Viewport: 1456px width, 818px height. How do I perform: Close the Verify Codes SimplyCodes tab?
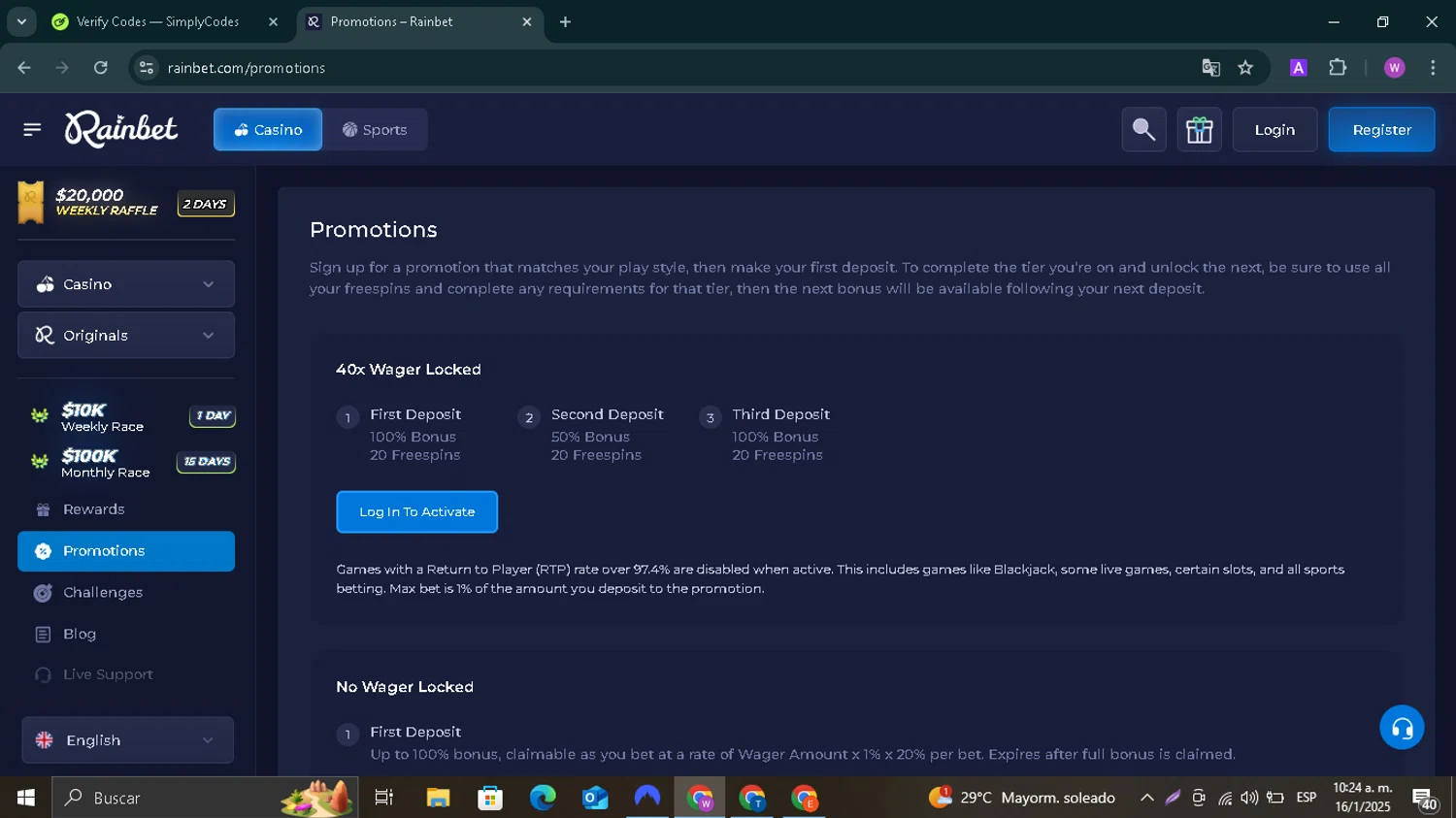point(273,21)
